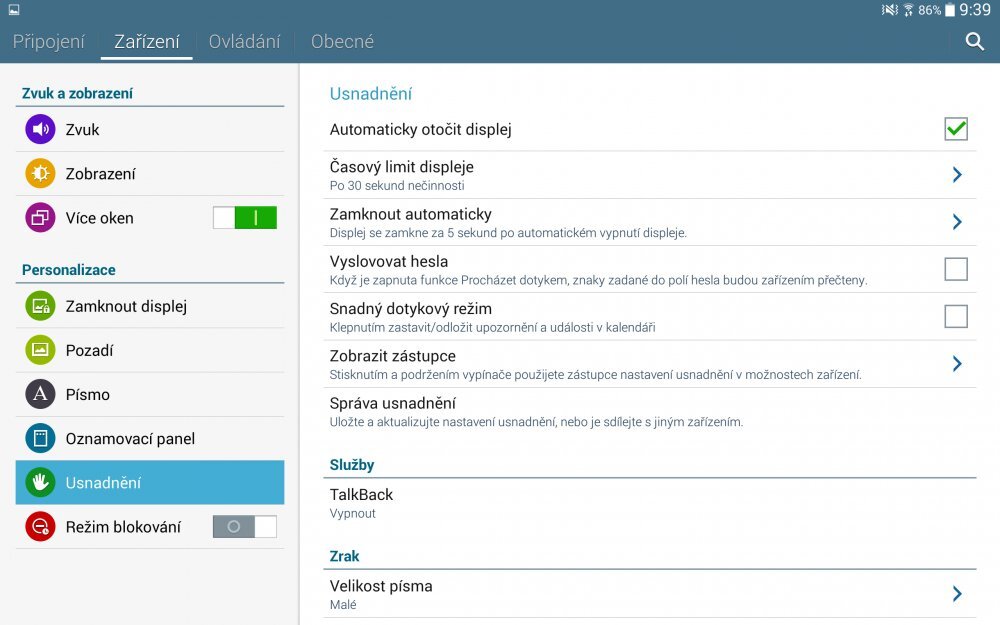This screenshot has height=625, width=1000.
Task: Check the Snadný dotykový režim box
Action: point(955,316)
